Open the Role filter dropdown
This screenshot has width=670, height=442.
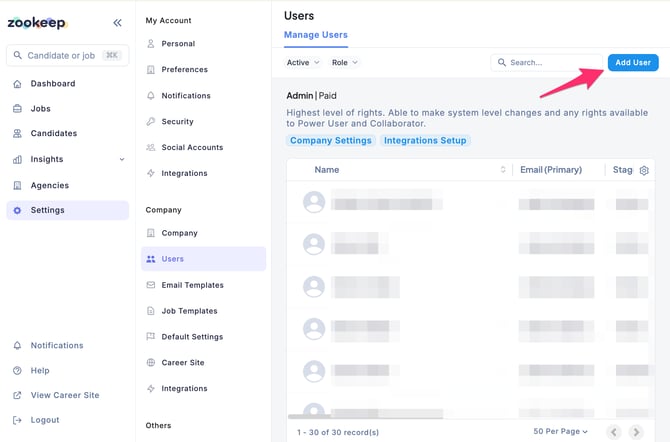(344, 62)
